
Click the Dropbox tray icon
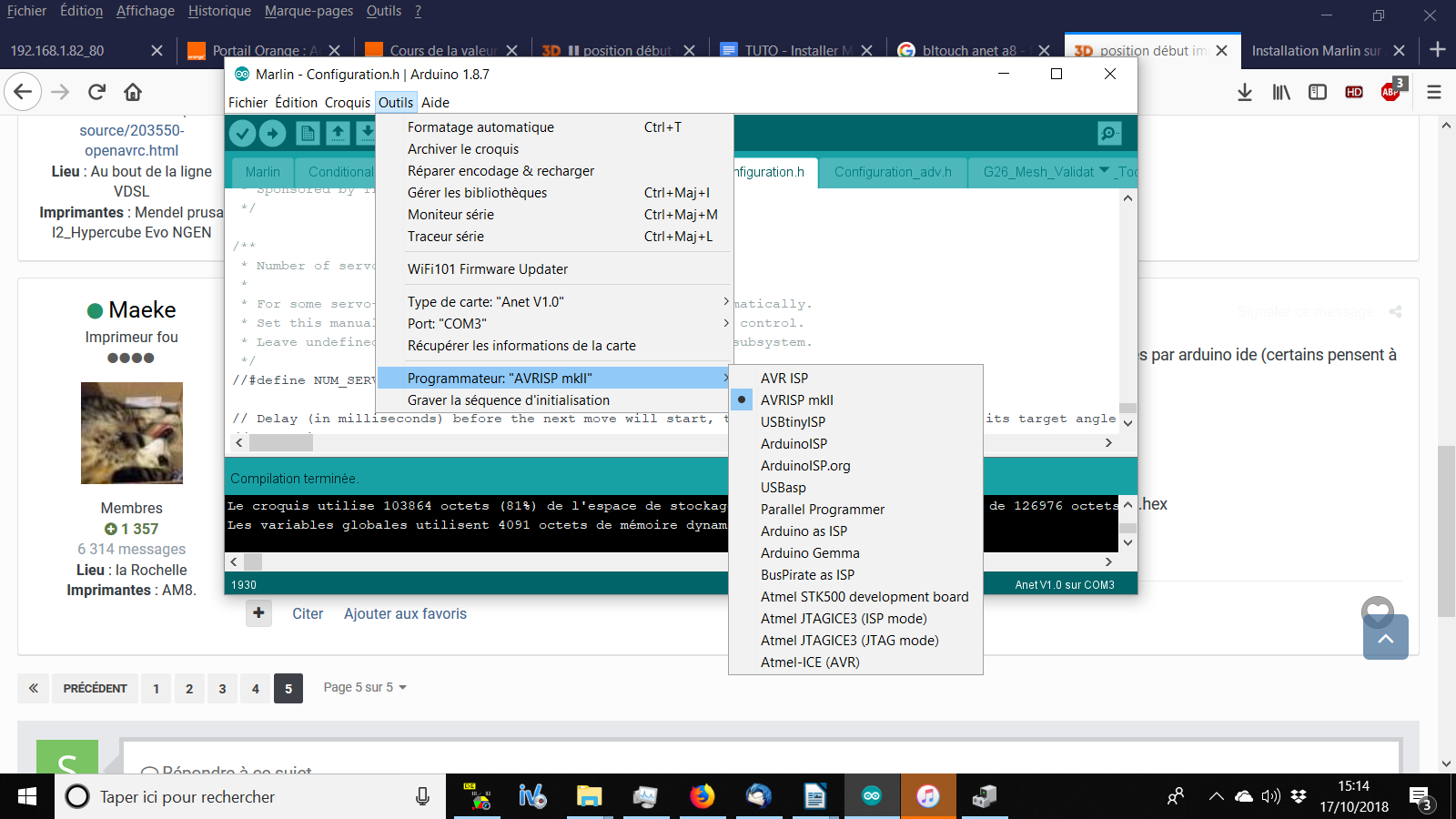click(x=1299, y=797)
